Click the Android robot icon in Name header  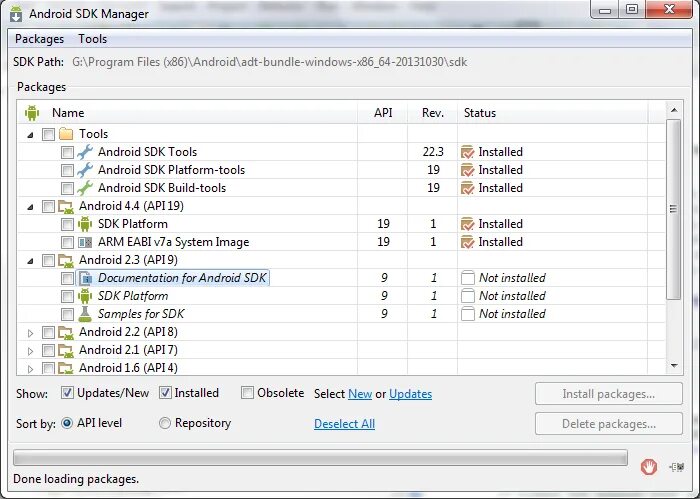click(x=32, y=113)
